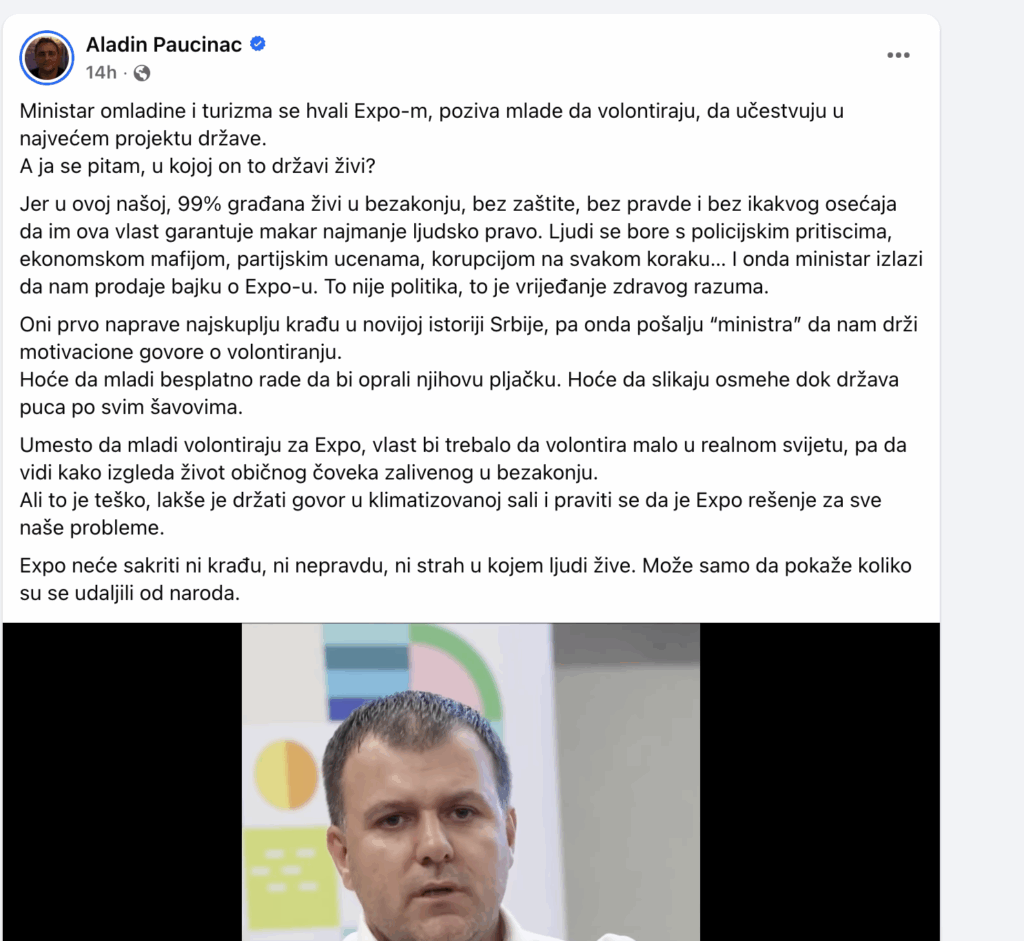Open the Aladin Paucinac profile name link
The width and height of the screenshot is (1024, 941).
coord(164,44)
